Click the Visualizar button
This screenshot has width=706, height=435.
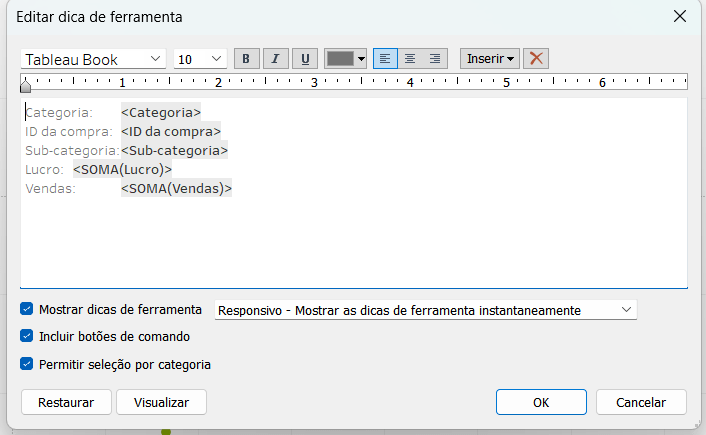click(161, 402)
